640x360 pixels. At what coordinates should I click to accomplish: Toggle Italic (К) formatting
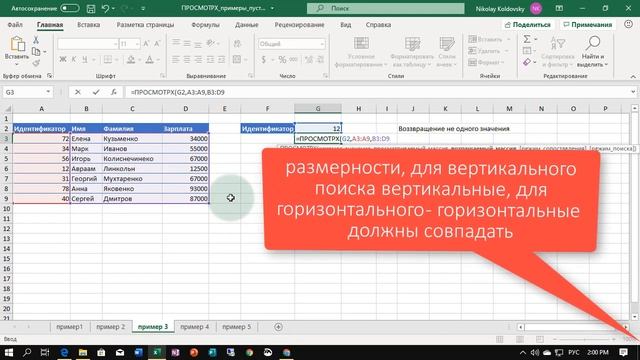[x=73, y=60]
